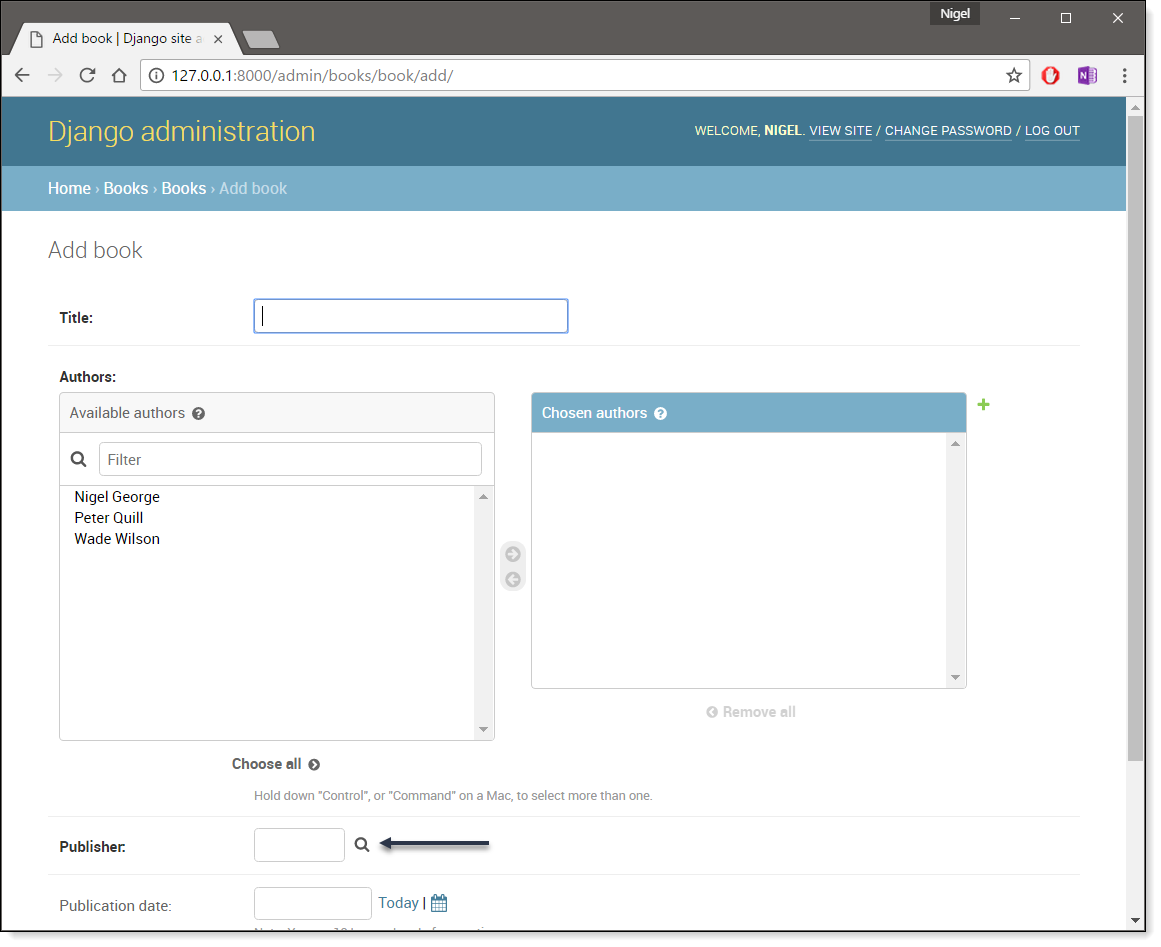Select Wade Wilson in available authors
The image size is (1161, 947).
click(117, 539)
